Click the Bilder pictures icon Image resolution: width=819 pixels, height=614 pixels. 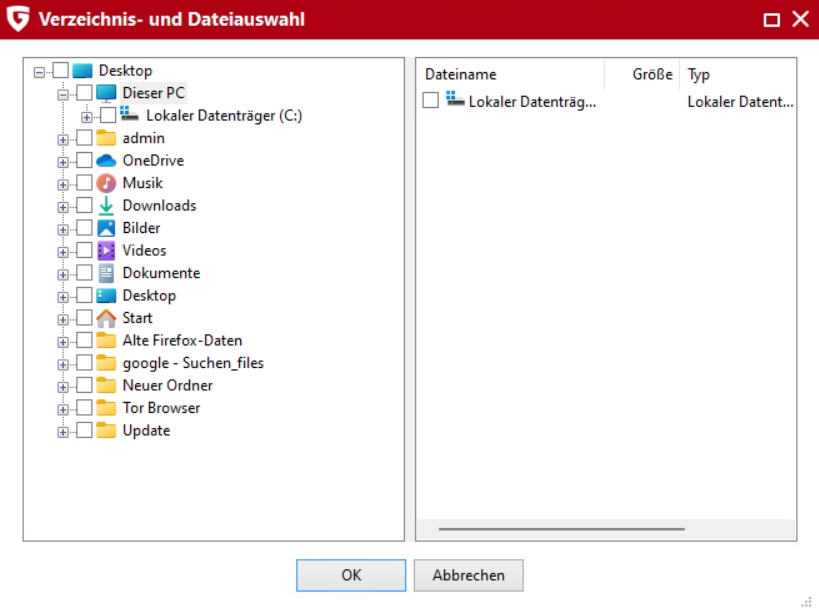tap(106, 228)
